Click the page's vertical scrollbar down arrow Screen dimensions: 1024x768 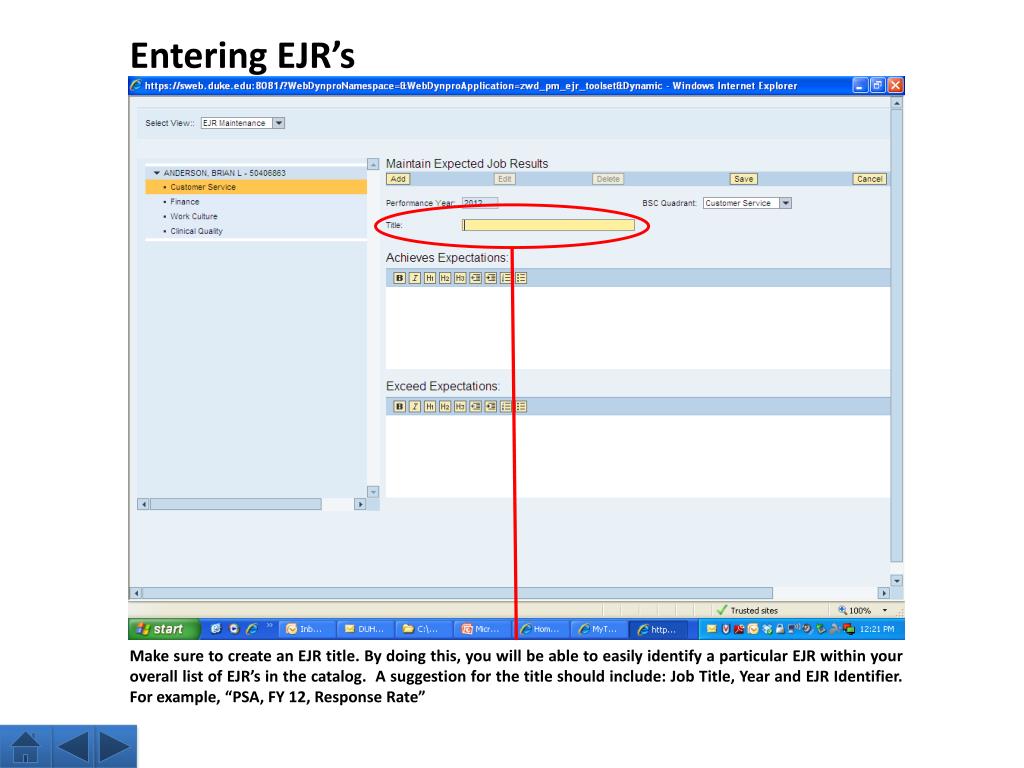897,581
